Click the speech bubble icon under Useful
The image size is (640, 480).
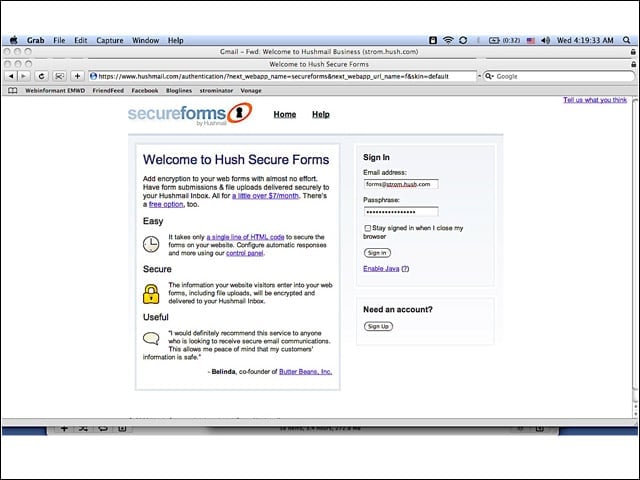(151, 338)
